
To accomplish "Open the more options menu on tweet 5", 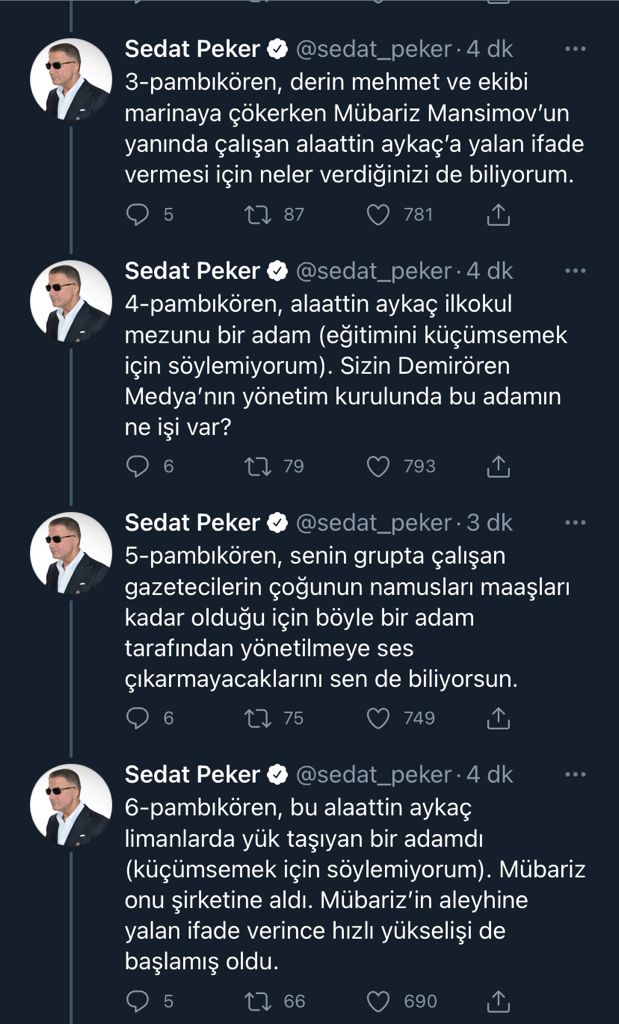I will click(x=575, y=522).
